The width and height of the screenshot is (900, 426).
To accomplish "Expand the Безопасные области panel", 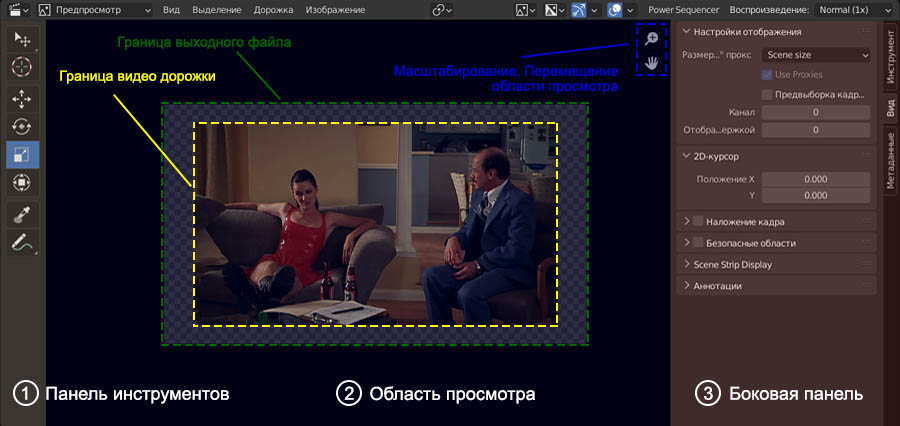I will pyautogui.click(x=686, y=243).
